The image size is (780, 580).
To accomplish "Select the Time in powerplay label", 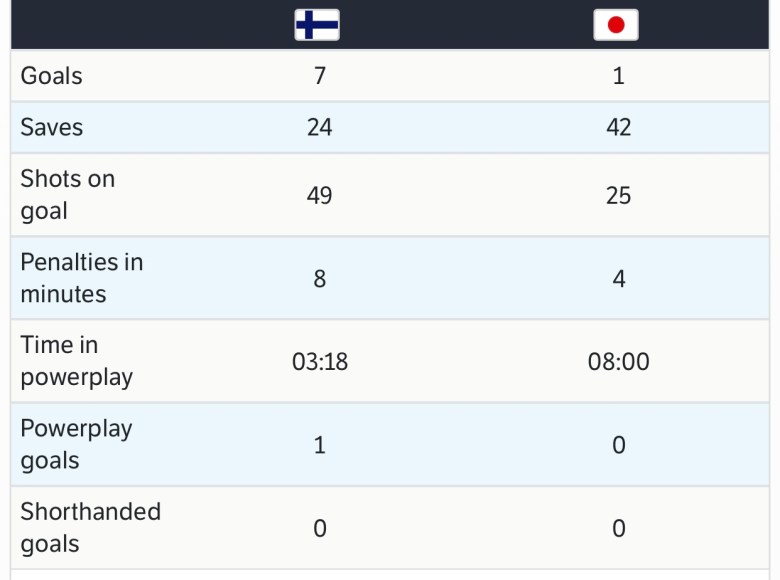I will tap(77, 361).
